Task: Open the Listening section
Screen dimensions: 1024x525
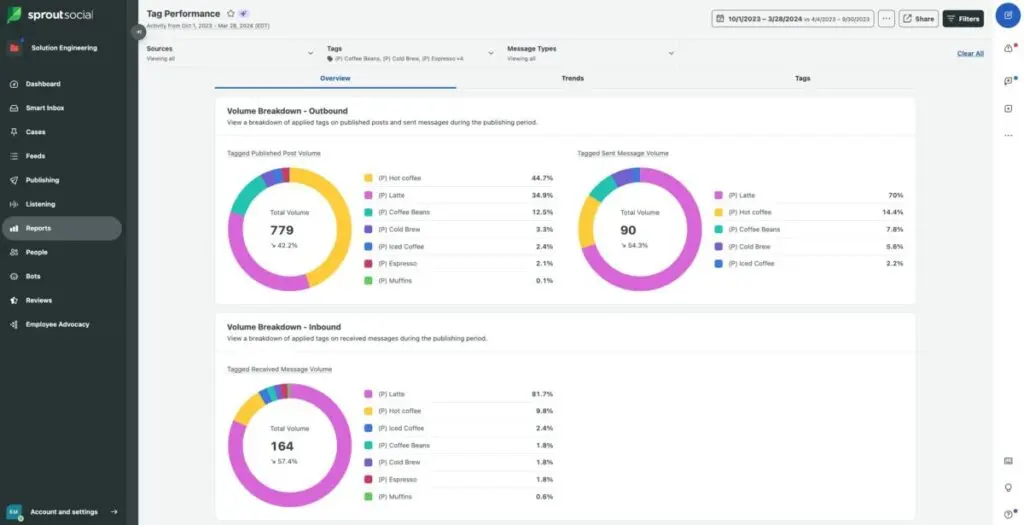Action: (x=41, y=204)
